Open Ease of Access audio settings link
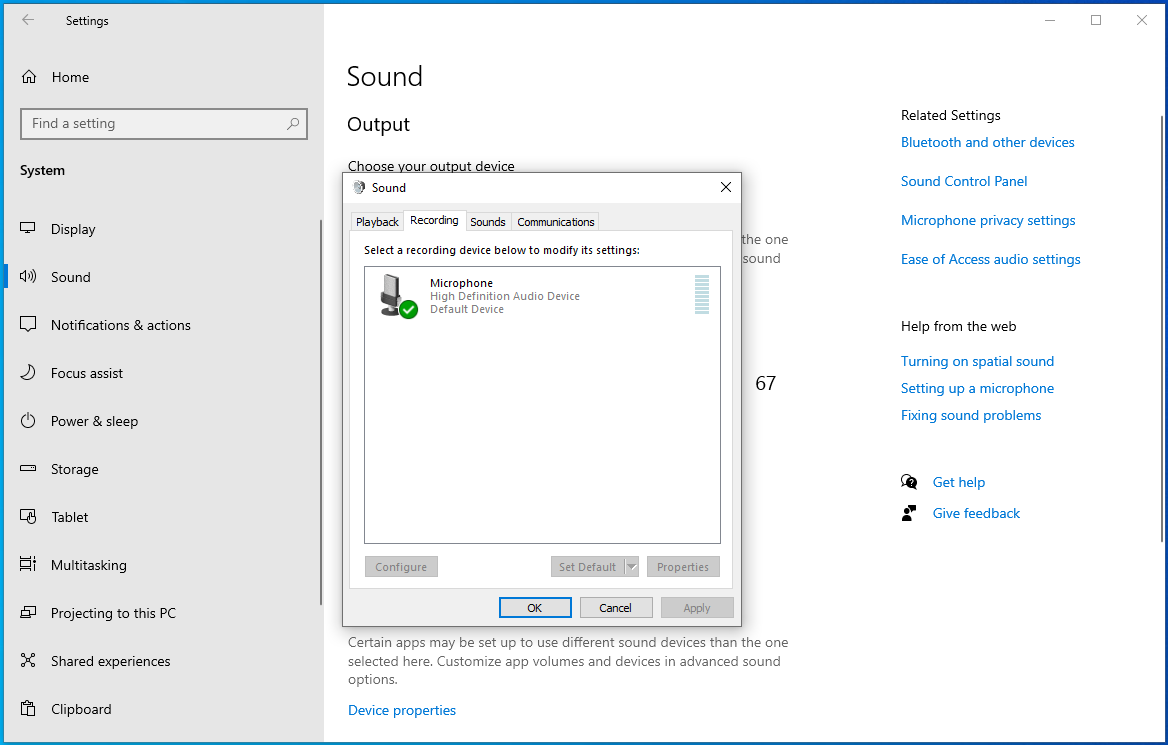This screenshot has height=745, width=1168. point(990,259)
